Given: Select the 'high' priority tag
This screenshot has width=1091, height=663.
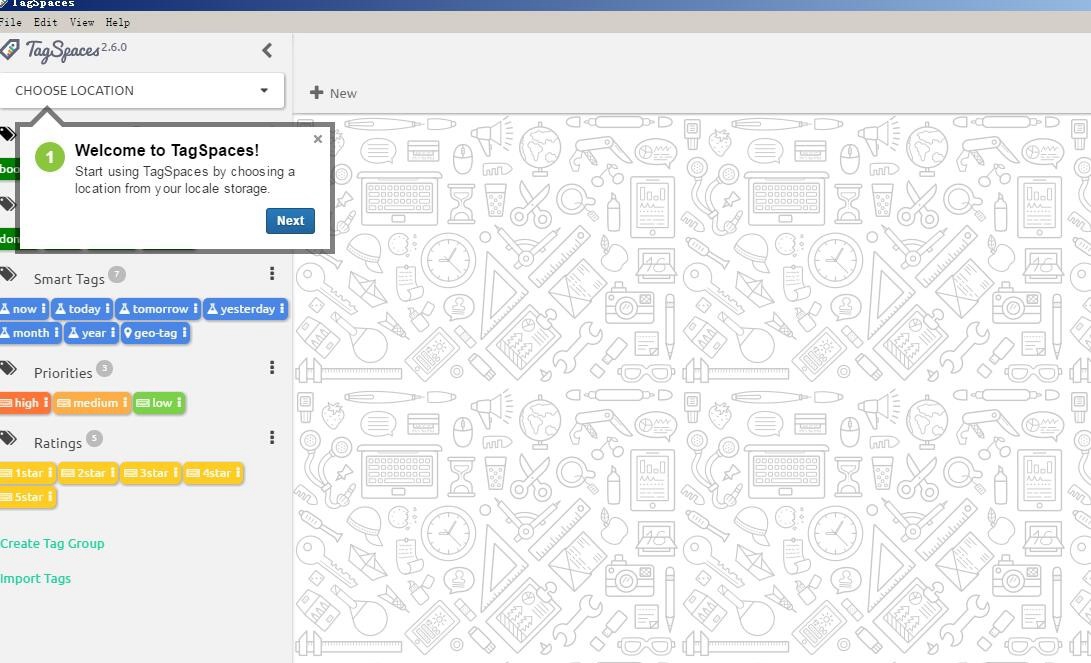Looking at the screenshot, I should click(x=25, y=403).
